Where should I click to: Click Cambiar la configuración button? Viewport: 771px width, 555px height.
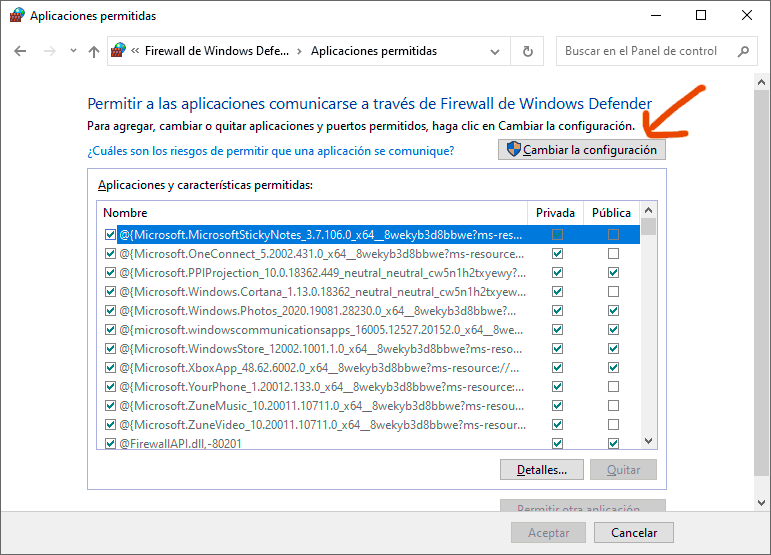(582, 150)
